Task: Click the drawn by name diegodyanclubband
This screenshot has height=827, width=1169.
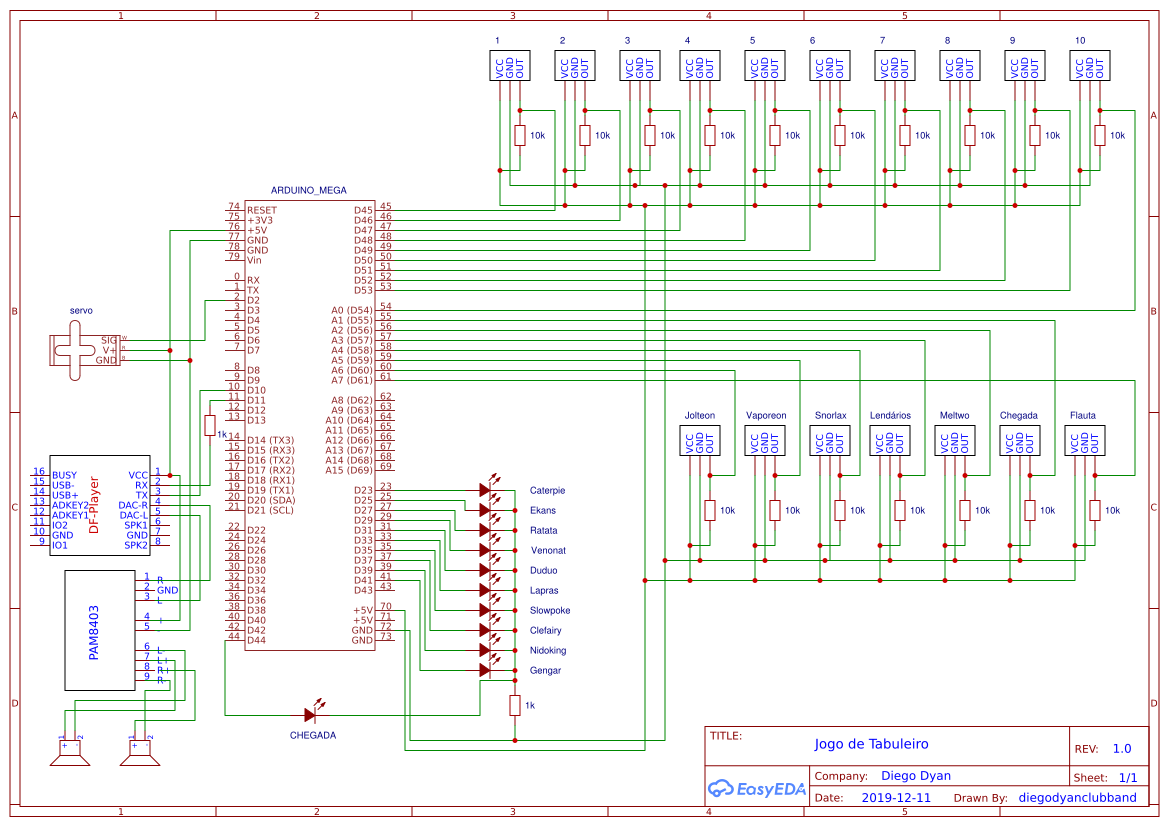Action: (1076, 798)
